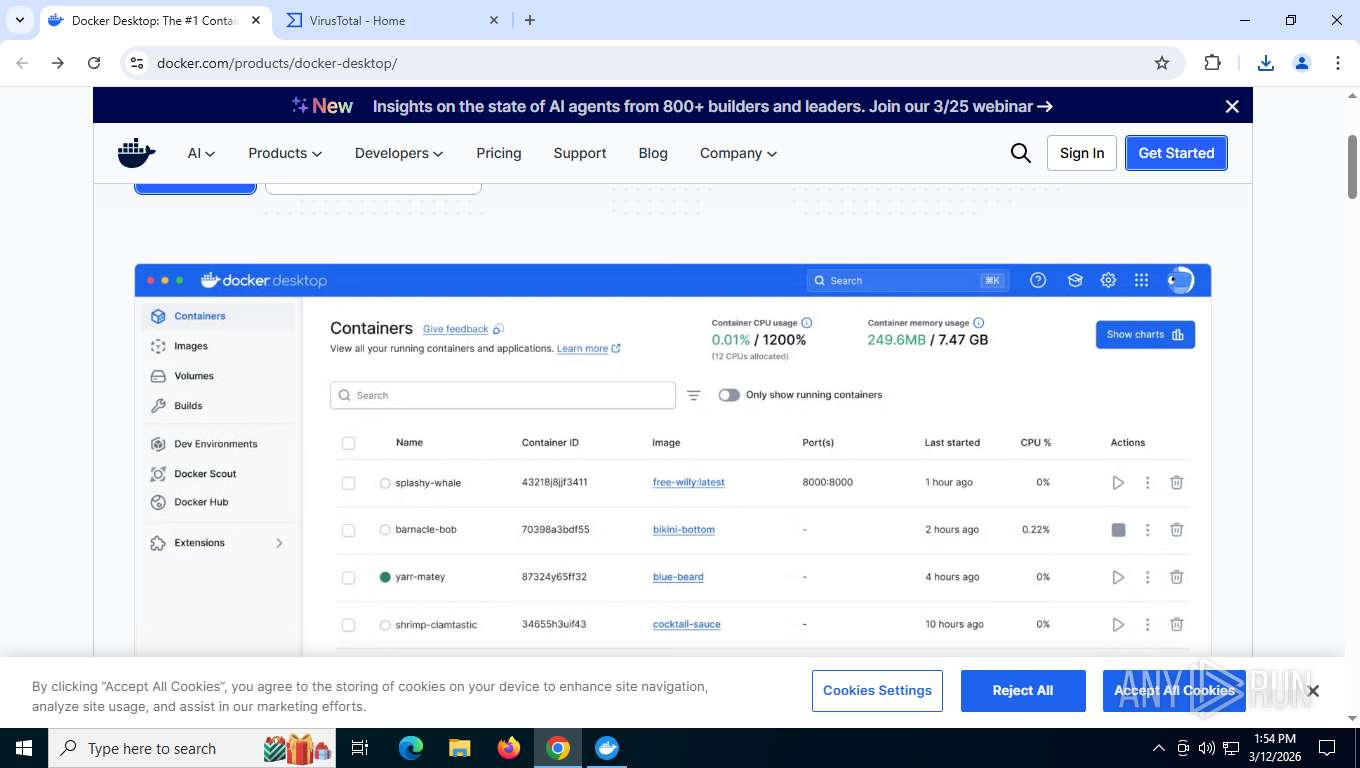Expand the AI menu

coord(201,153)
